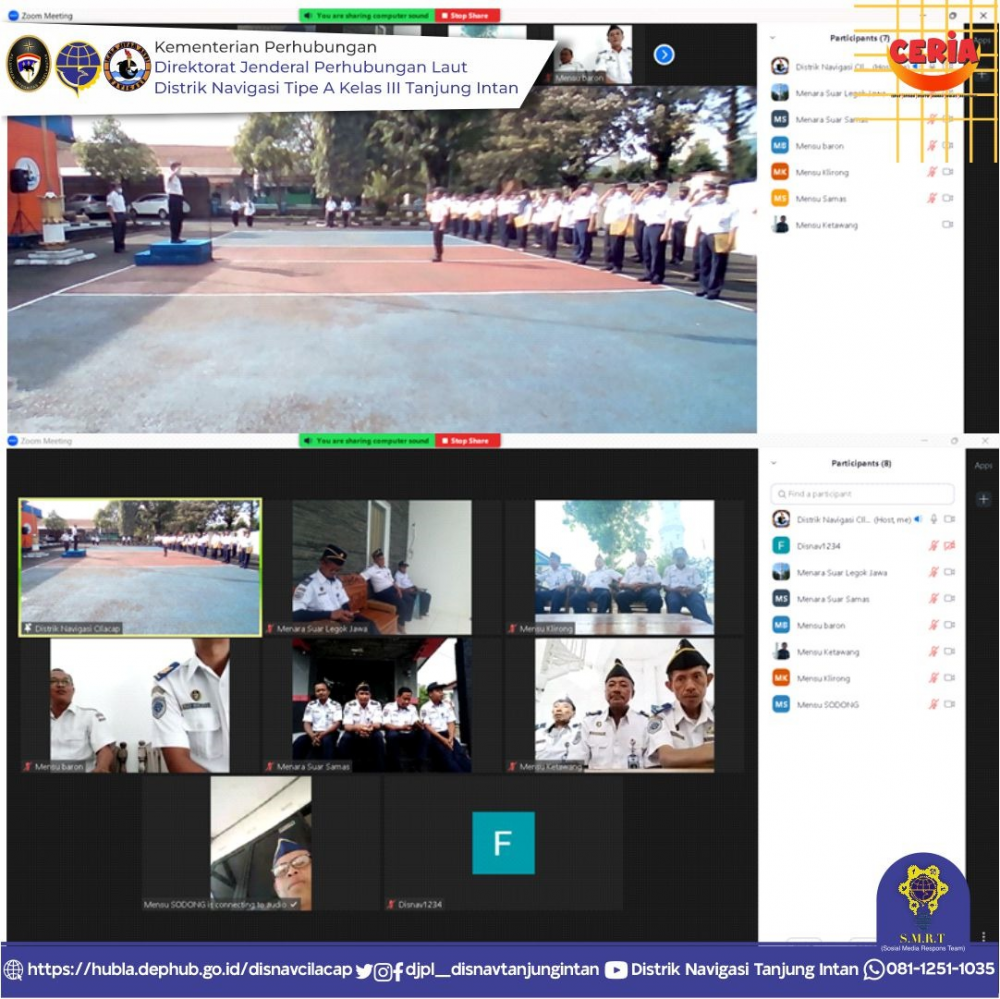The image size is (1000, 999).
Task: Click the camera icon in the Distrik Navigasi host row of Participants (8)
Action: (949, 519)
